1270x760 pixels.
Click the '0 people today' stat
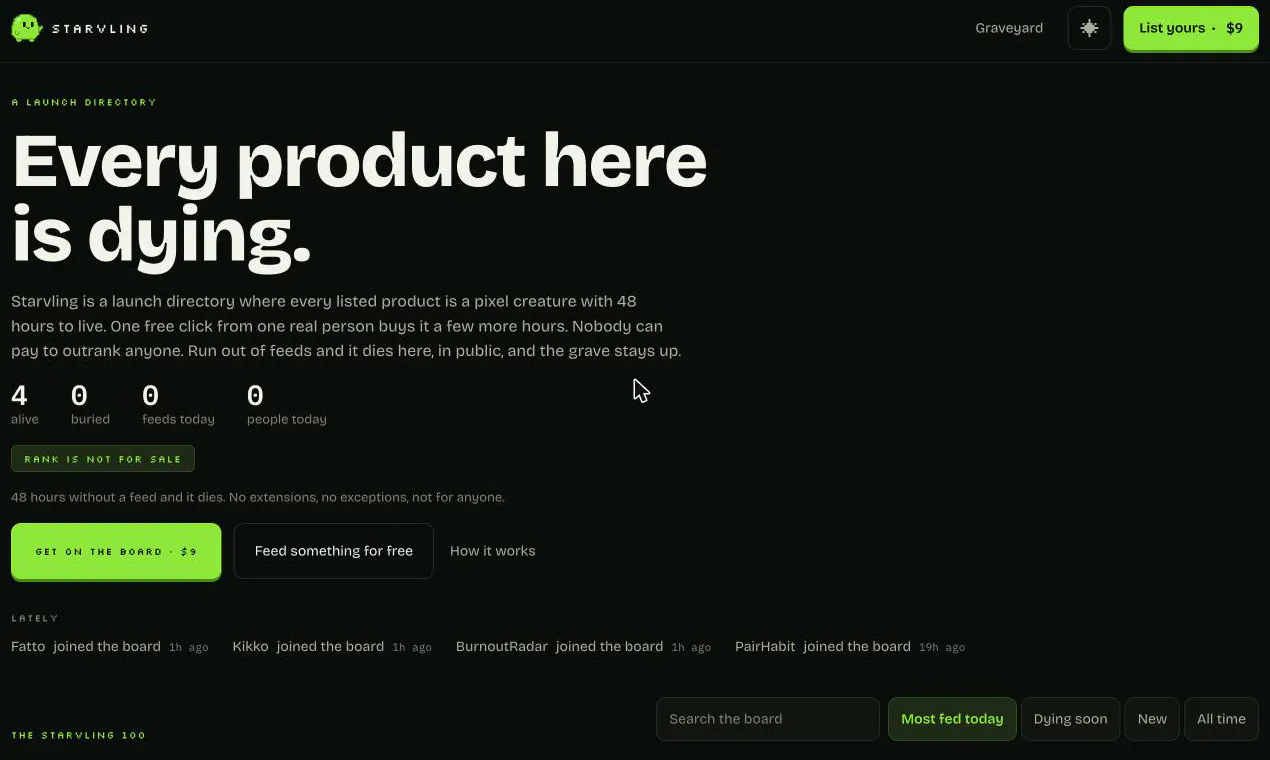287,405
